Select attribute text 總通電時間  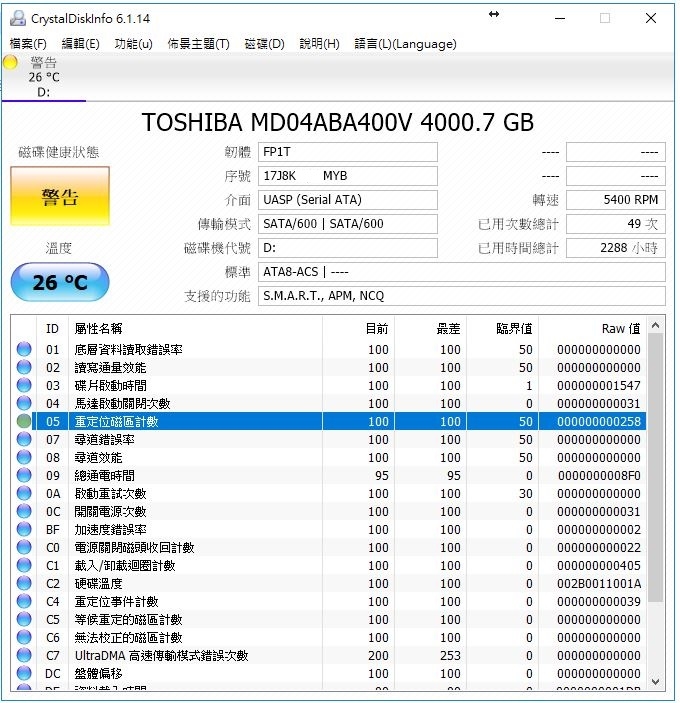(x=104, y=476)
